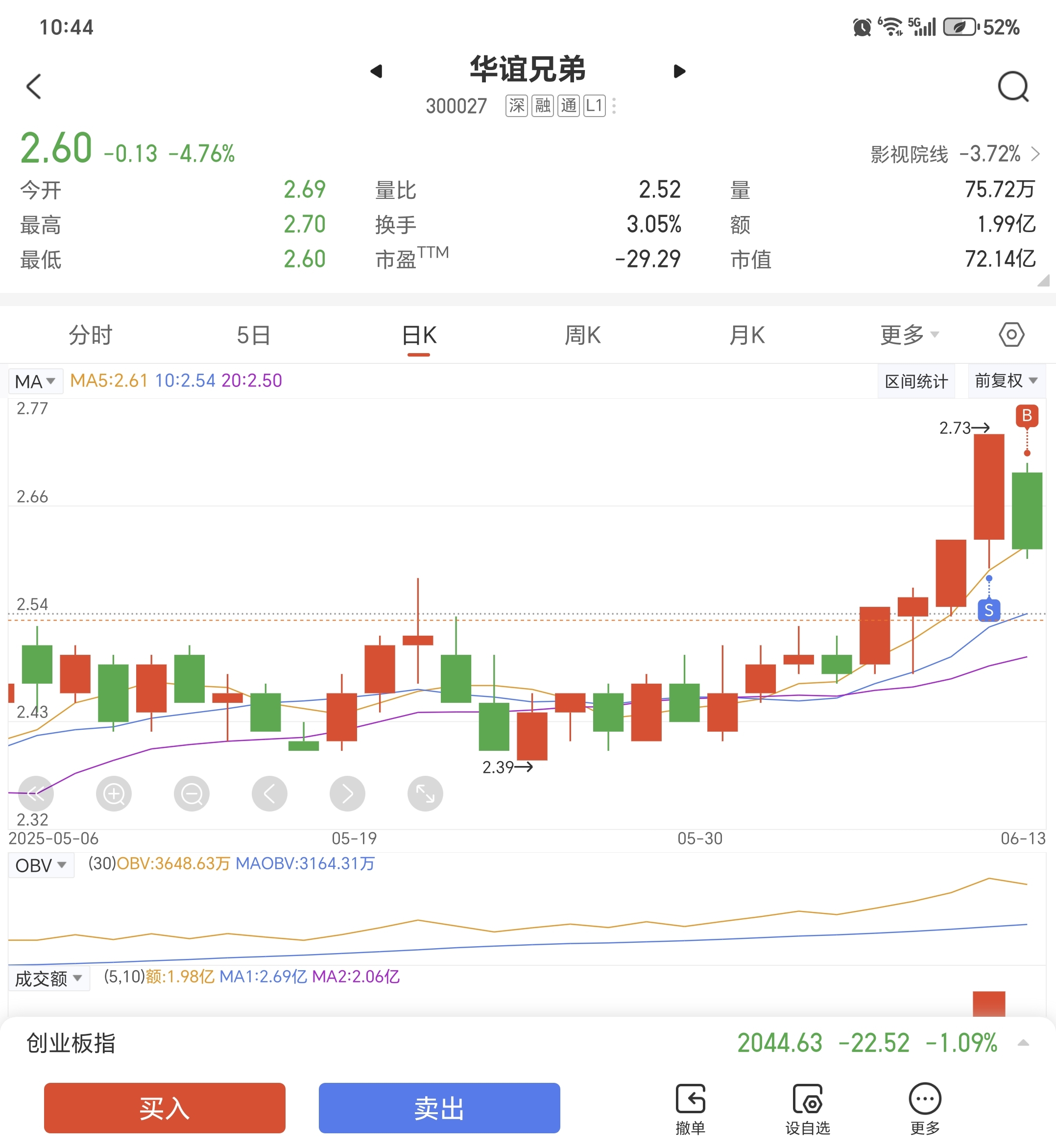Switch to 5日 tab
Screen dimensions: 1056x1148
pos(254,335)
